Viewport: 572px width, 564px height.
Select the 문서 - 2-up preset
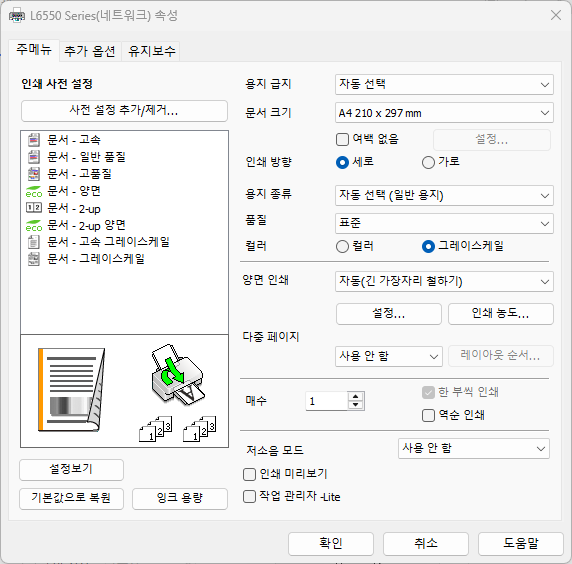click(74, 208)
